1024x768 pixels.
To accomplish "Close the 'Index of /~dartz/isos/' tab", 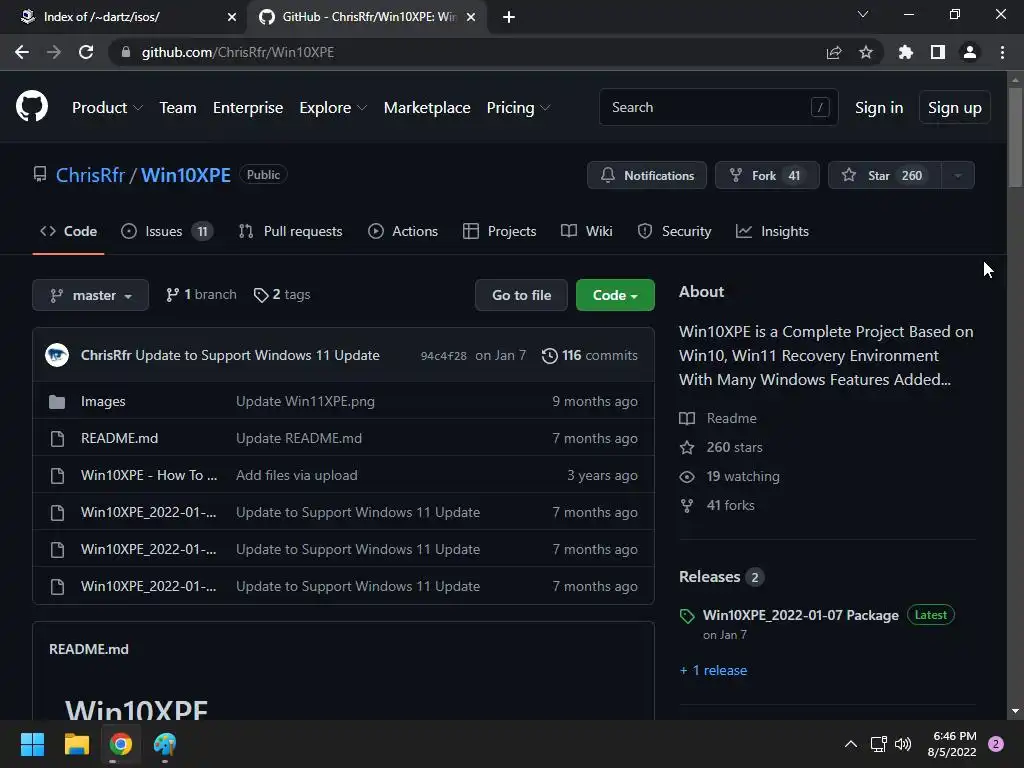I will [x=232, y=17].
